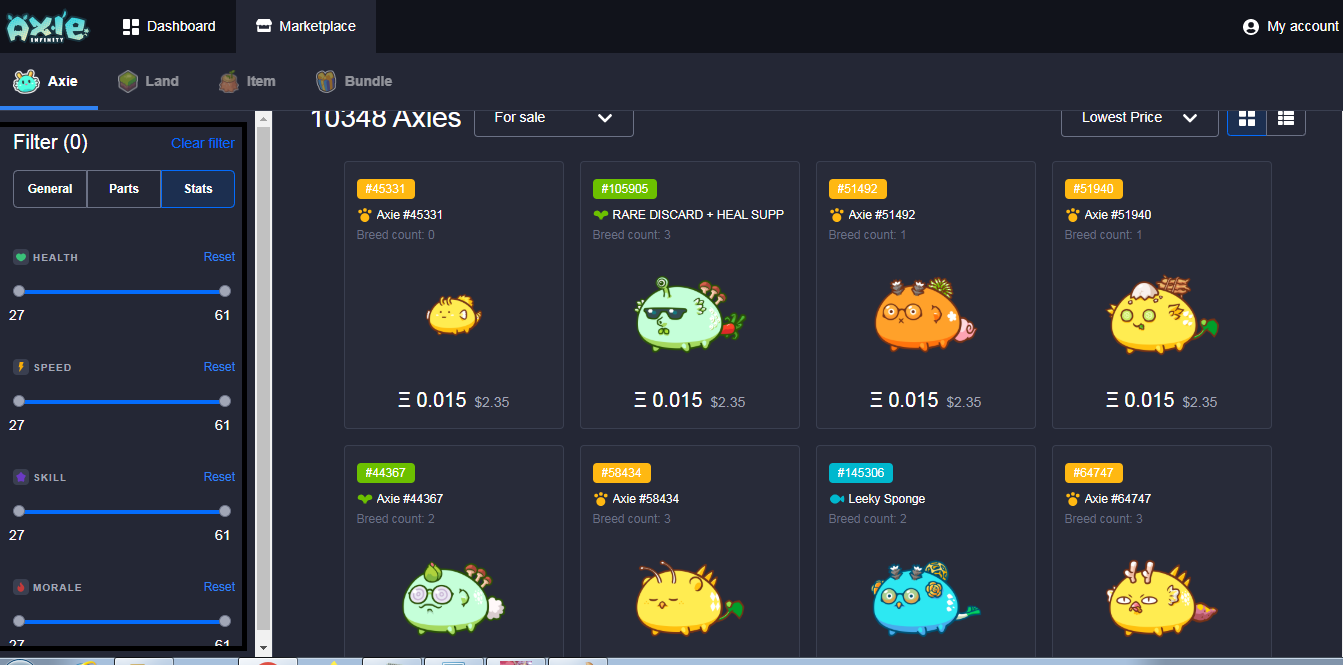Click the Item sack icon

click(229, 81)
